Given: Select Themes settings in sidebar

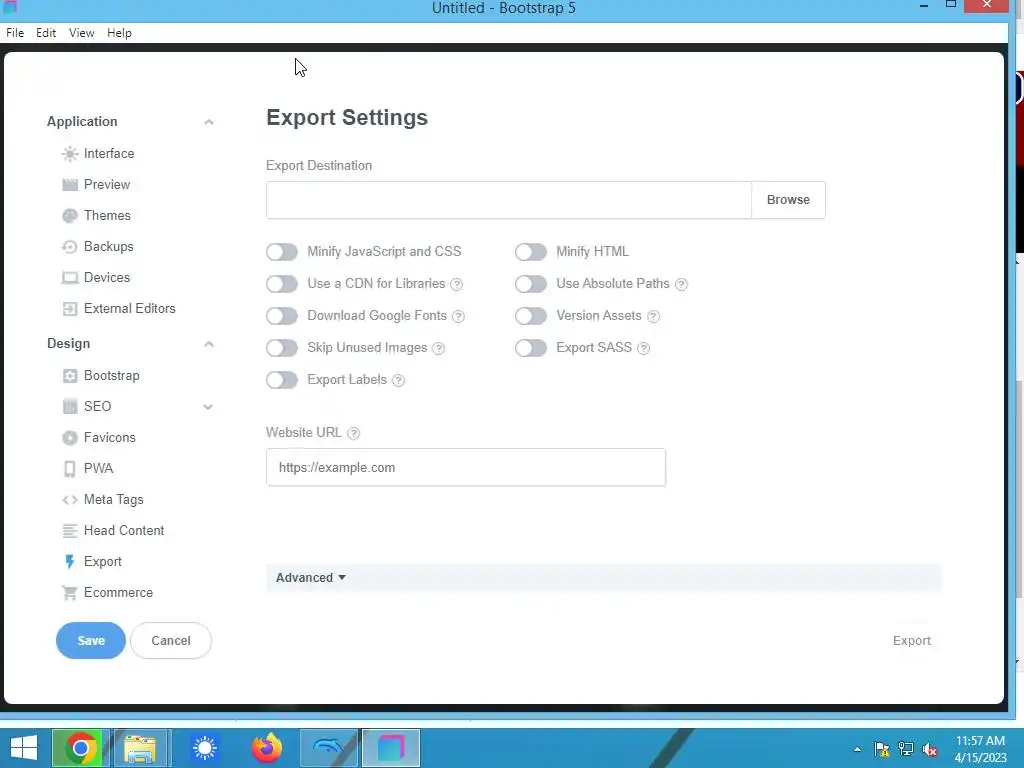Looking at the screenshot, I should click(107, 216).
